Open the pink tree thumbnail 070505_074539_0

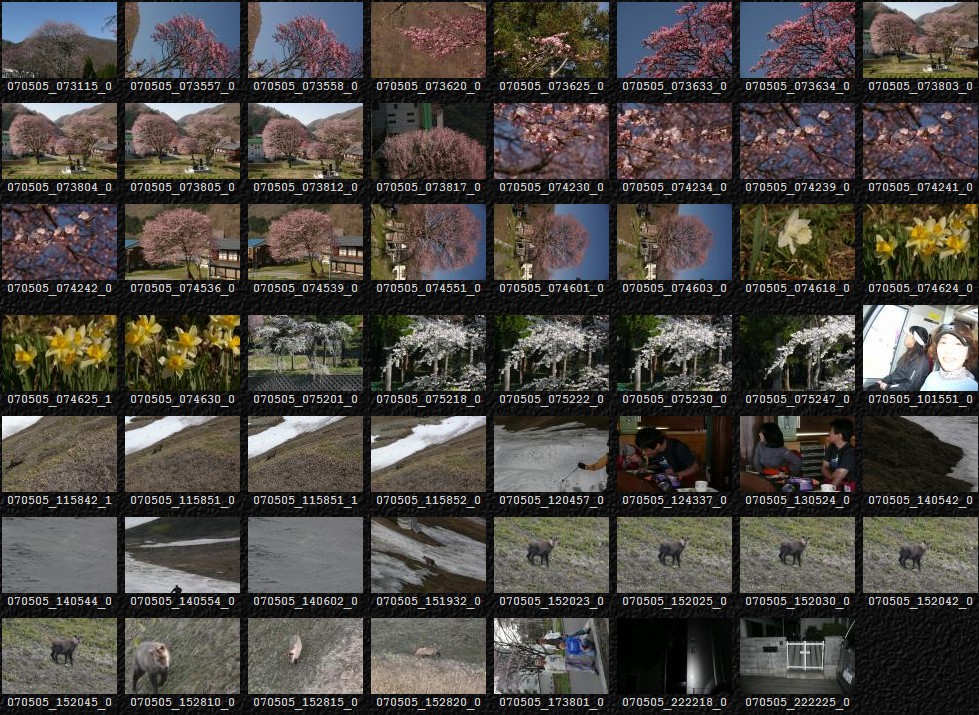[305, 242]
